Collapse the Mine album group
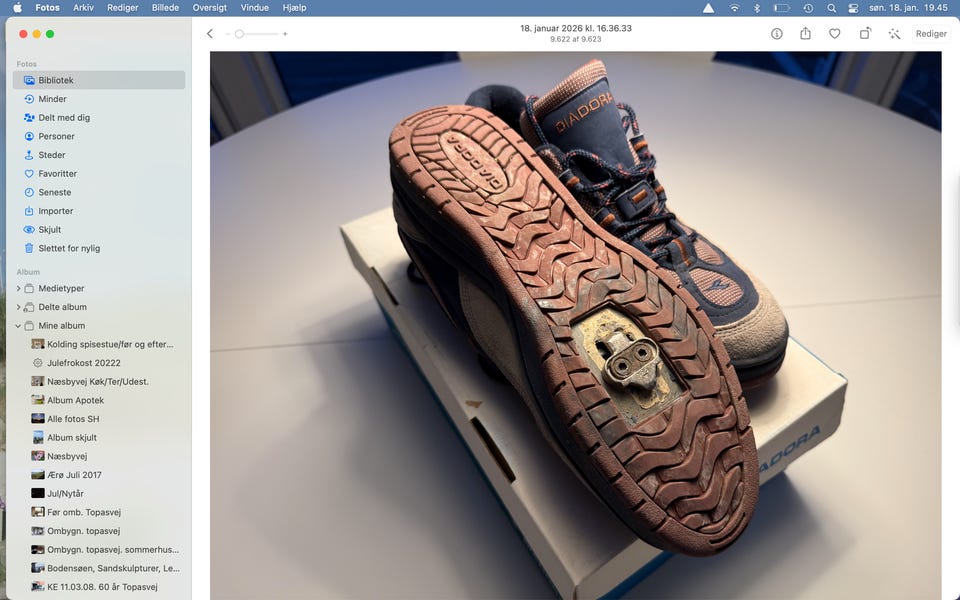The height and width of the screenshot is (600, 960). pyautogui.click(x=18, y=326)
